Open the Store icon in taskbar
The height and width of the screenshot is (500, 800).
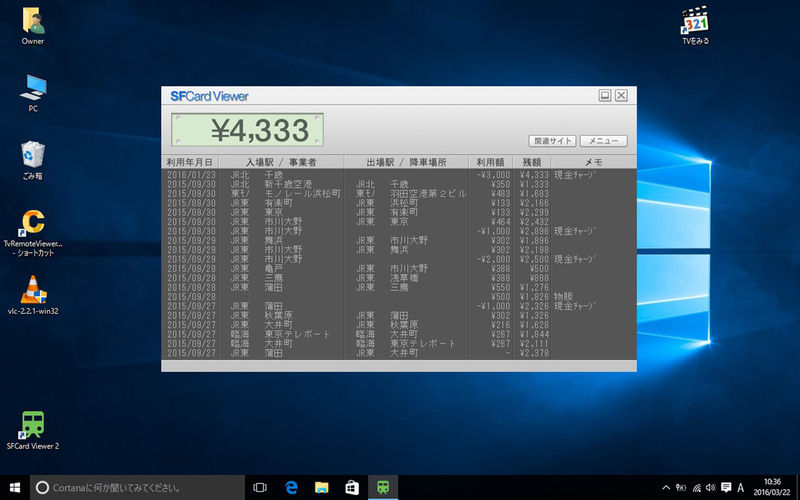(x=352, y=487)
